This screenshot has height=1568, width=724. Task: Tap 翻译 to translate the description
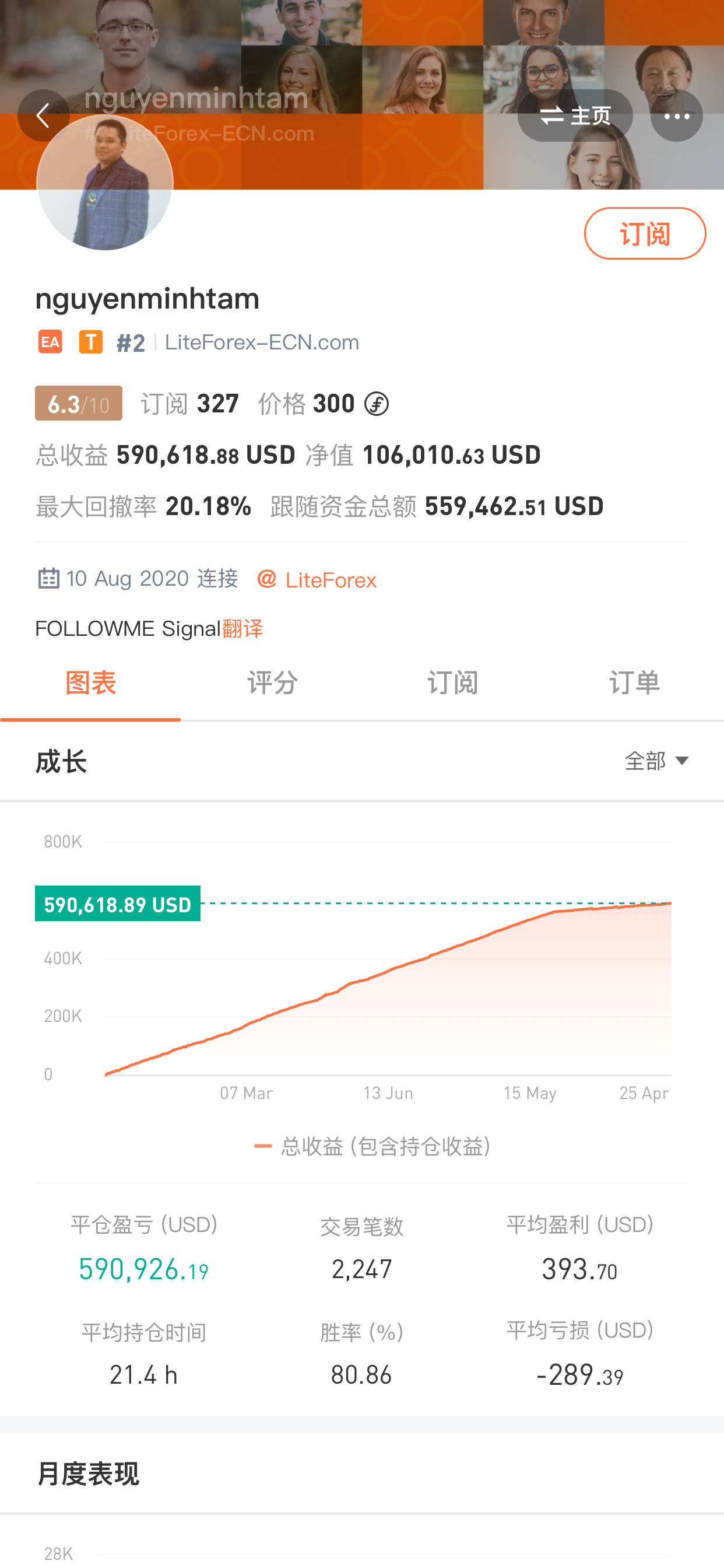(x=242, y=629)
